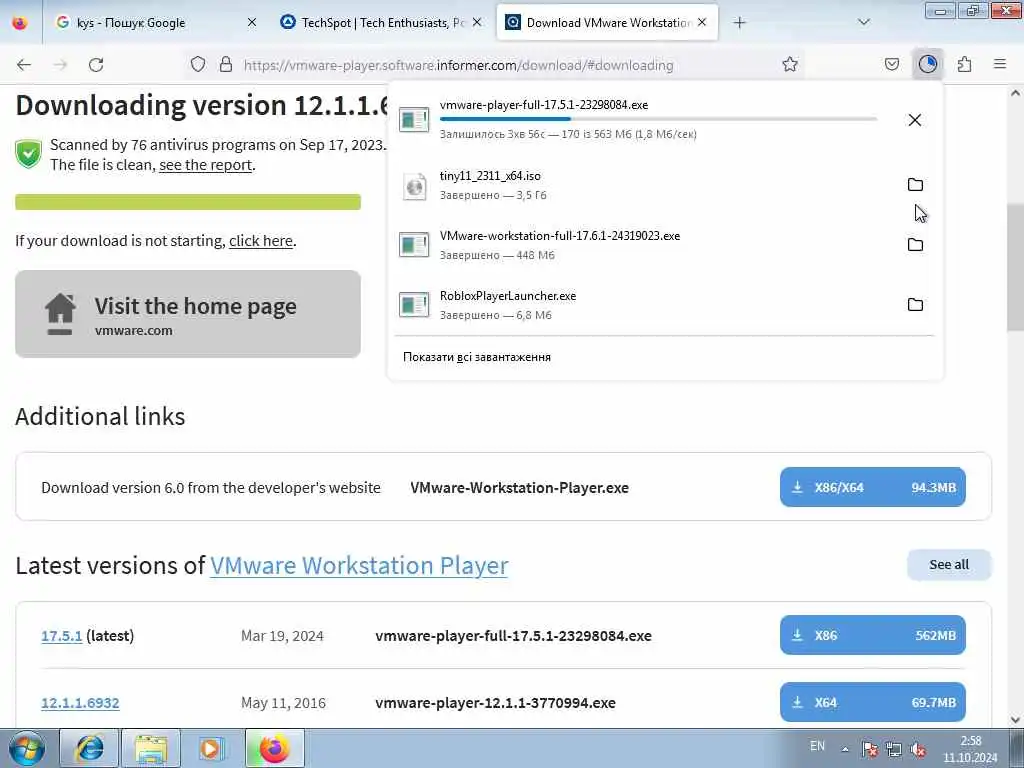Open the network tray icon

(894, 749)
